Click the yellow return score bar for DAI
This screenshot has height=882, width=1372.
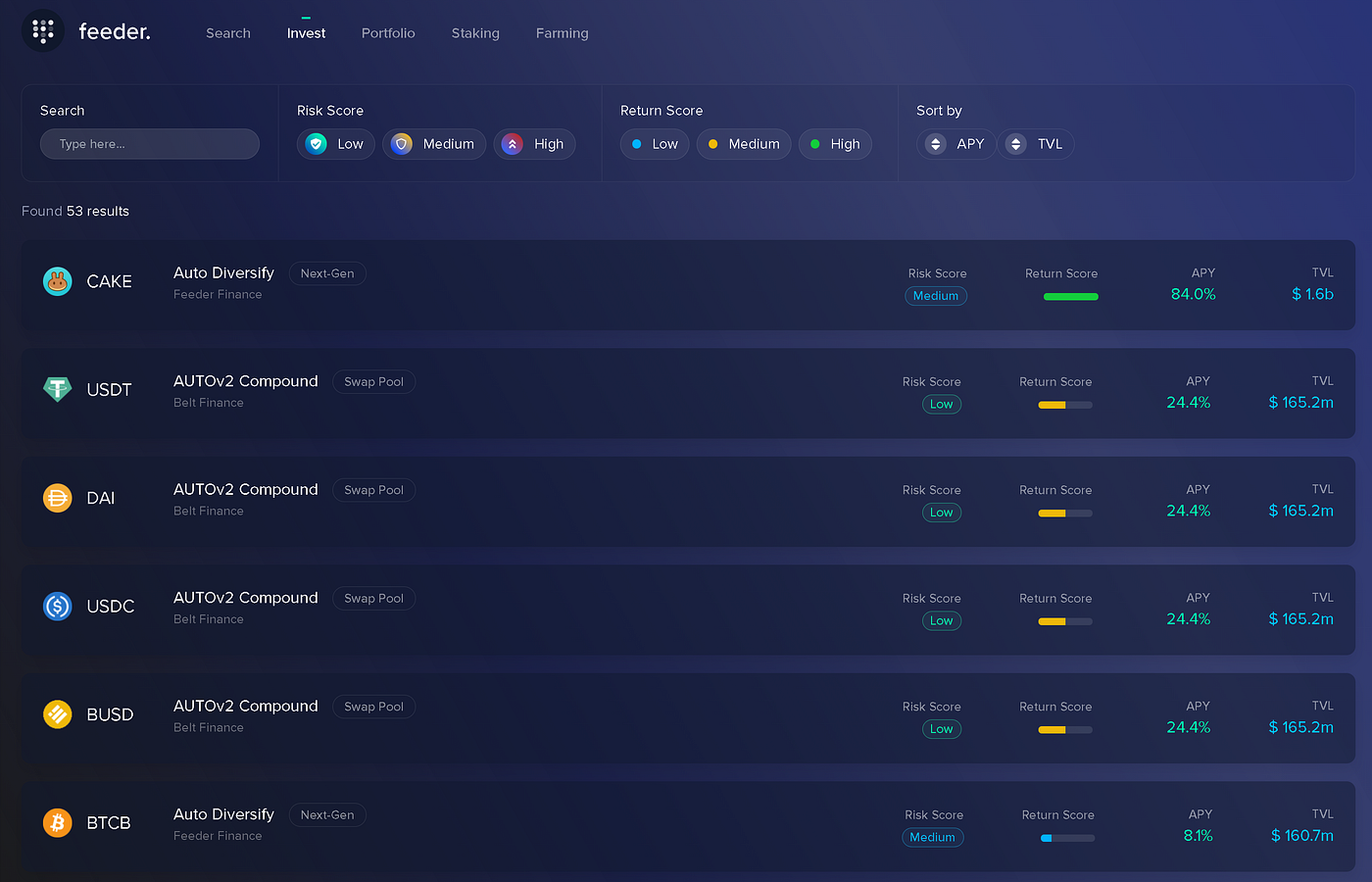[1065, 514]
